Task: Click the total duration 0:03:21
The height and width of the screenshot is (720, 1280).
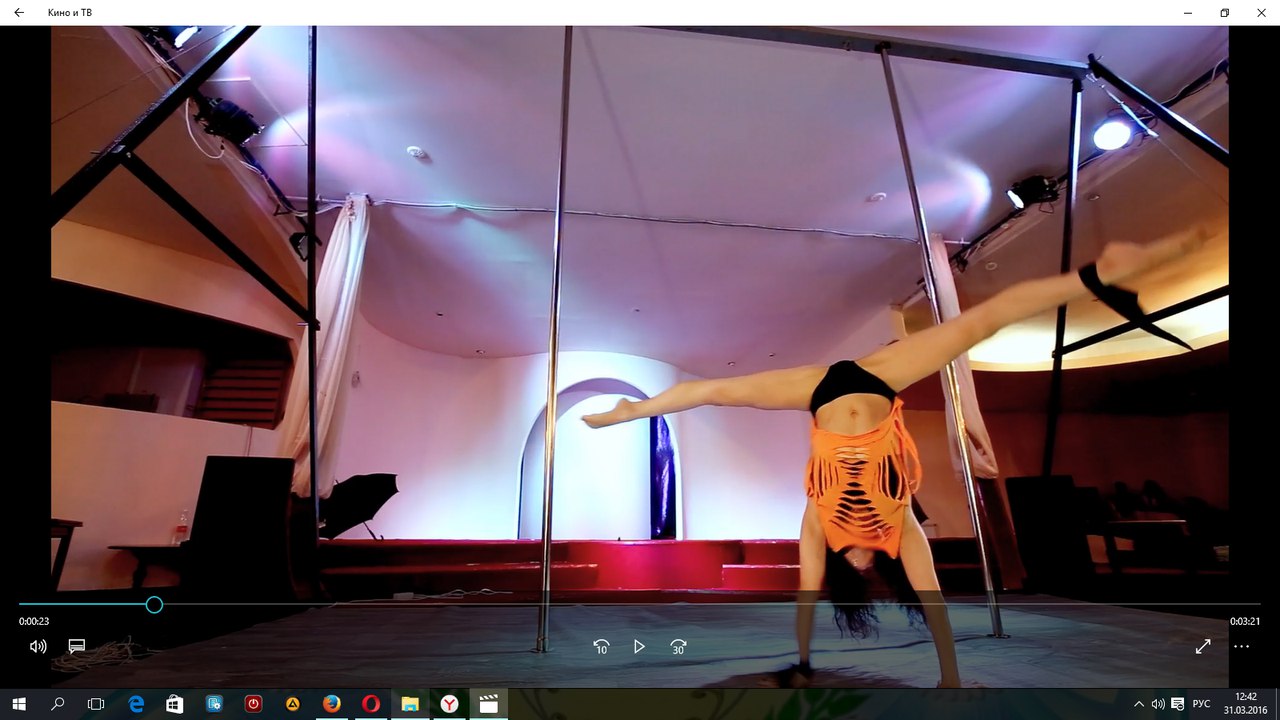Action: tap(1244, 621)
